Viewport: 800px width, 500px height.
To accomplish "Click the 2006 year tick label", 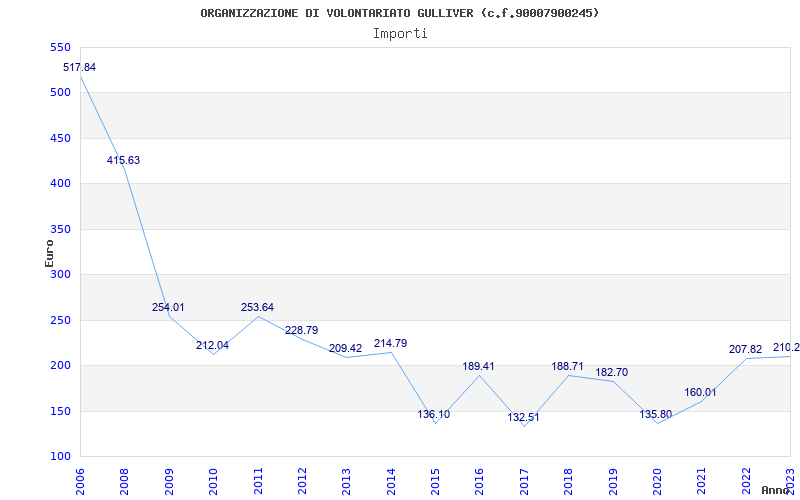I will coord(80,482).
